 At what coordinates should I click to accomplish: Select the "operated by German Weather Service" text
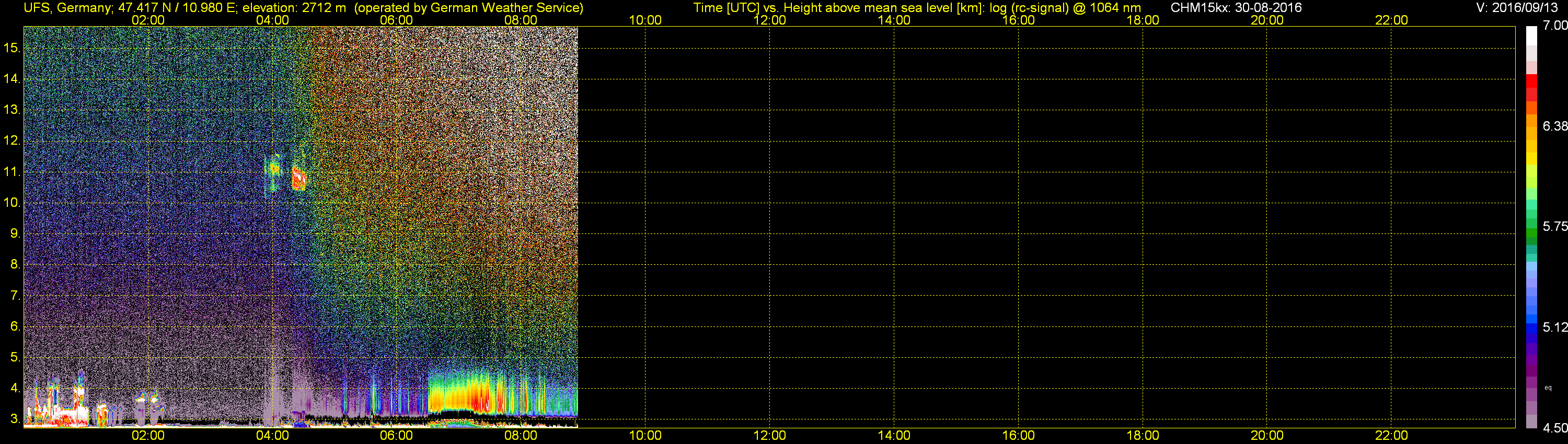point(469,8)
